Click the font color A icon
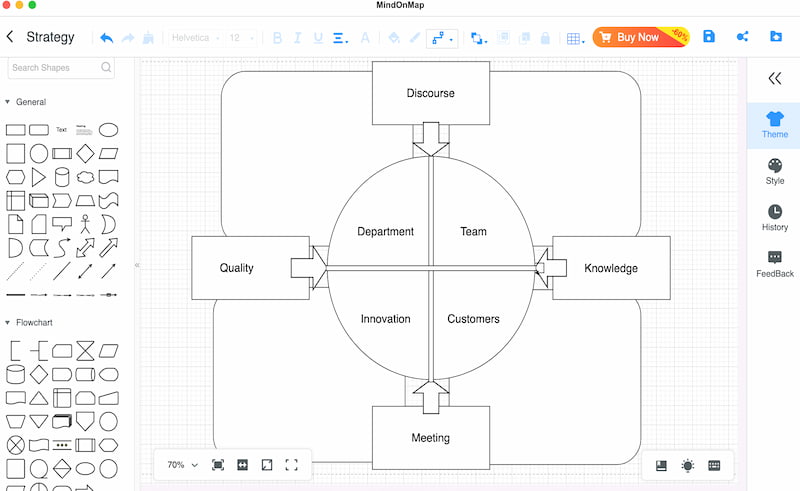This screenshot has height=491, width=800. (365, 38)
